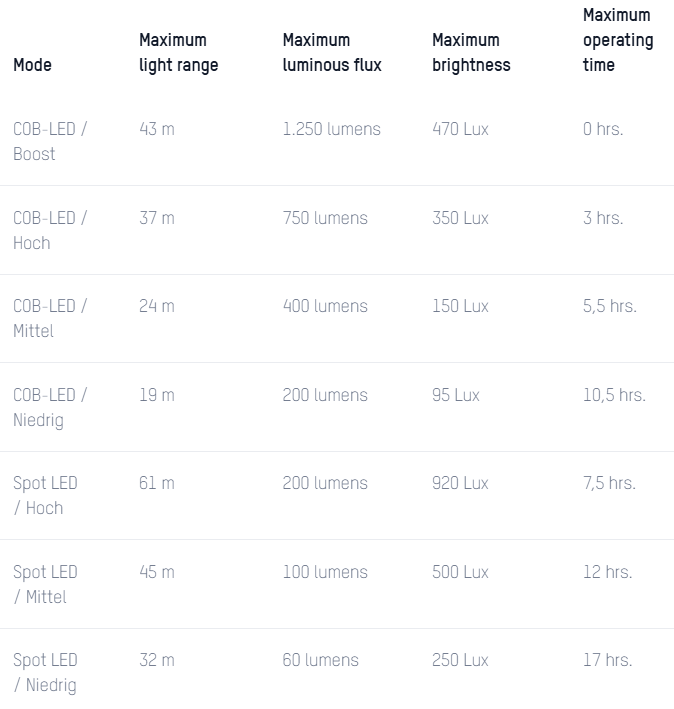
Task: Click the 750 lumens cell
Action: pos(325,218)
